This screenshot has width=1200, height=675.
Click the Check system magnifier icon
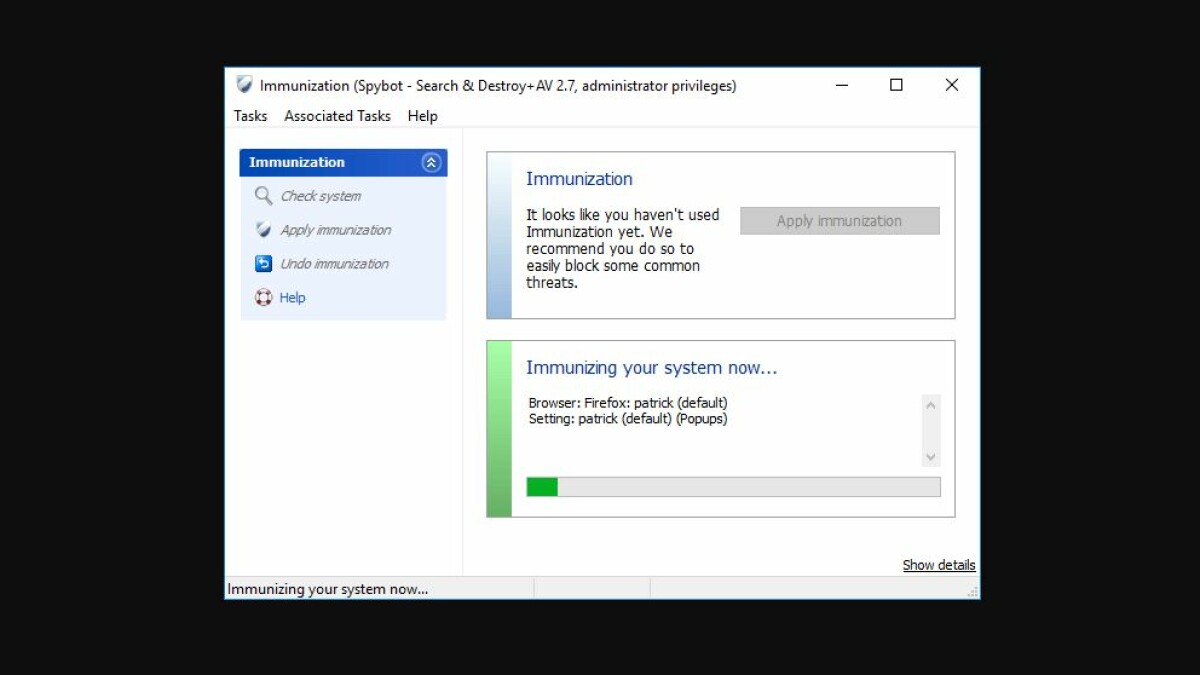[x=263, y=196]
